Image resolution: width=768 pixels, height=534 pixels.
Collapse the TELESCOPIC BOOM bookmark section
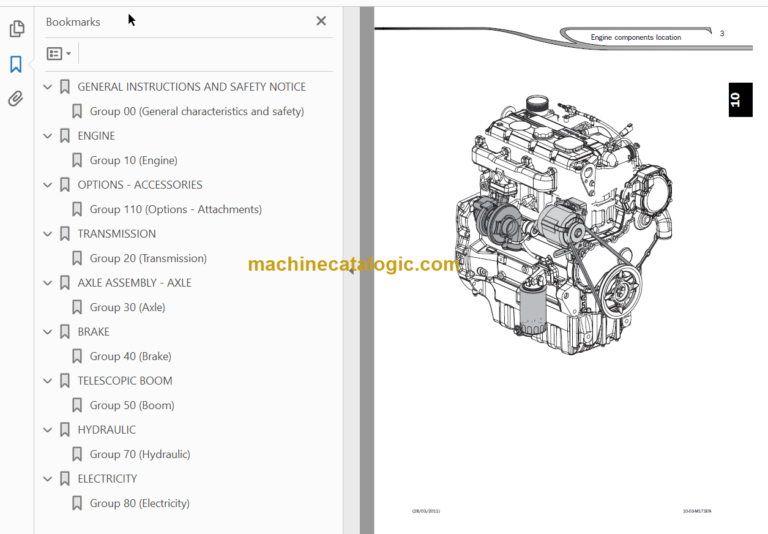point(48,381)
